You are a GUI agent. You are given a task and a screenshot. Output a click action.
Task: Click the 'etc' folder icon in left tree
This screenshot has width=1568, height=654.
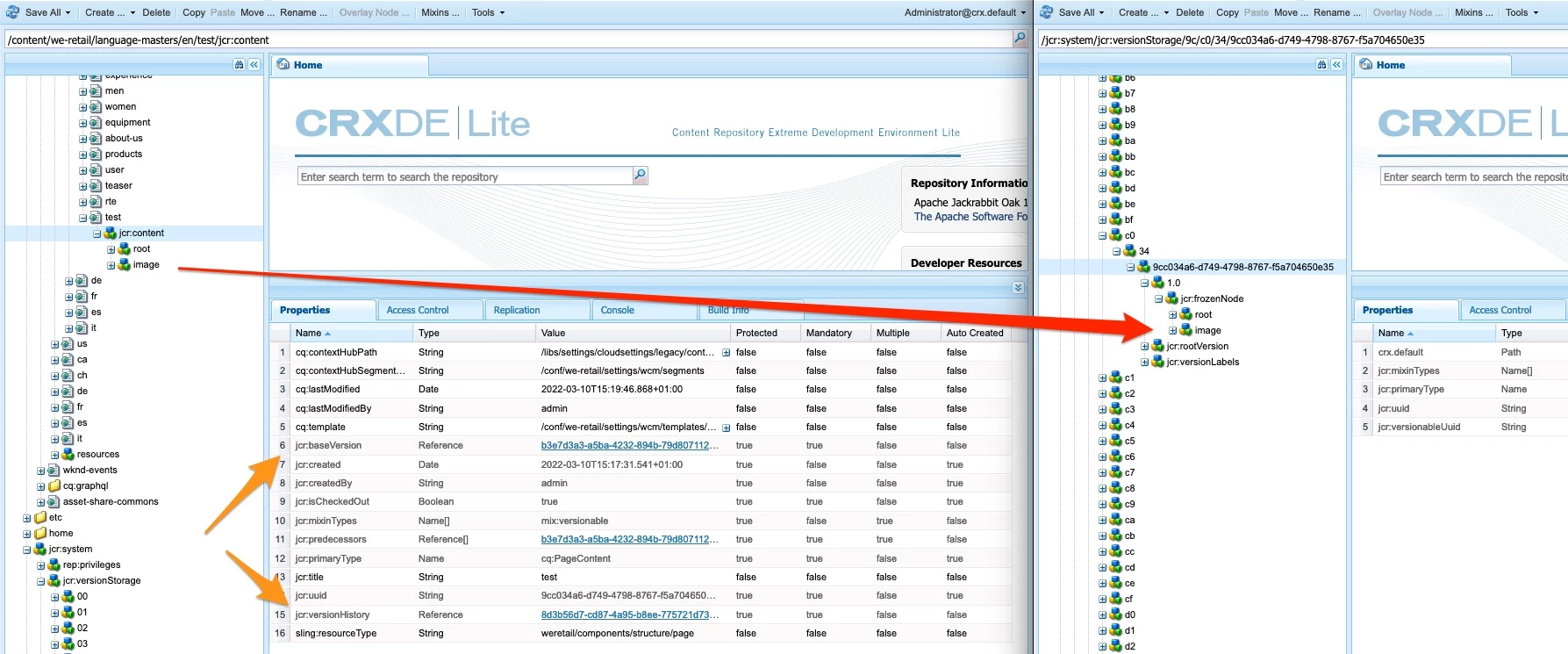(x=40, y=518)
